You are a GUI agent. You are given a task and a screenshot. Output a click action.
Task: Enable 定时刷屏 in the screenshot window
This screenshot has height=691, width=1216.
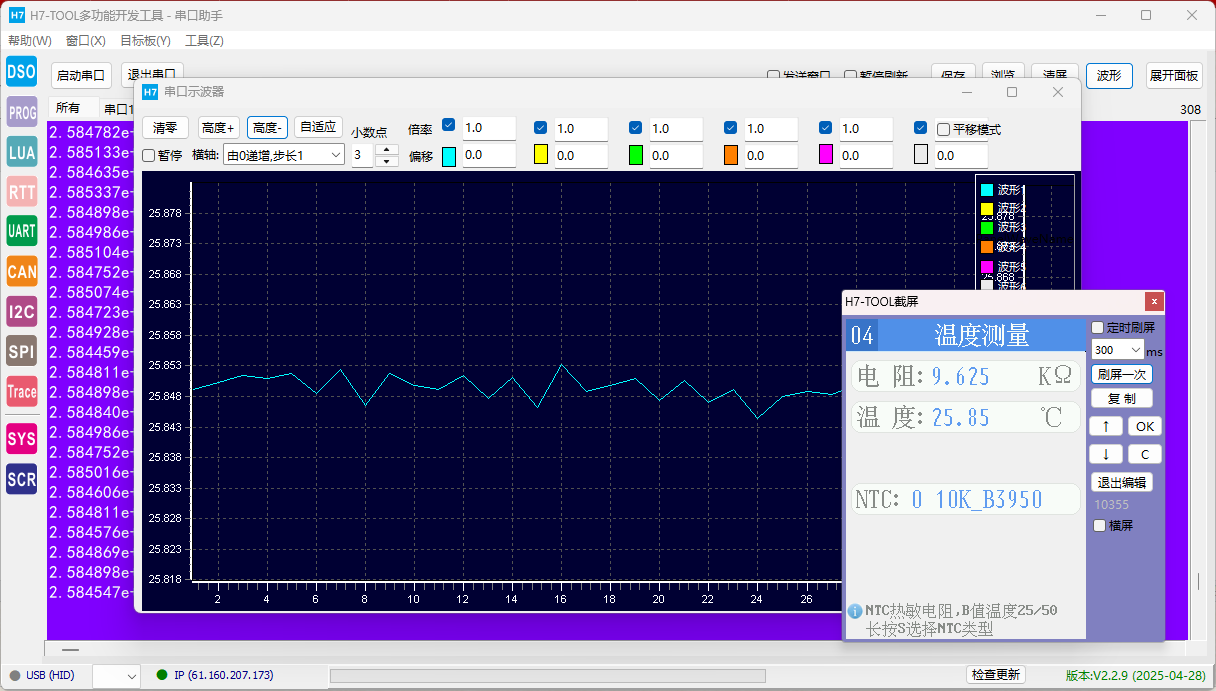pos(1098,327)
